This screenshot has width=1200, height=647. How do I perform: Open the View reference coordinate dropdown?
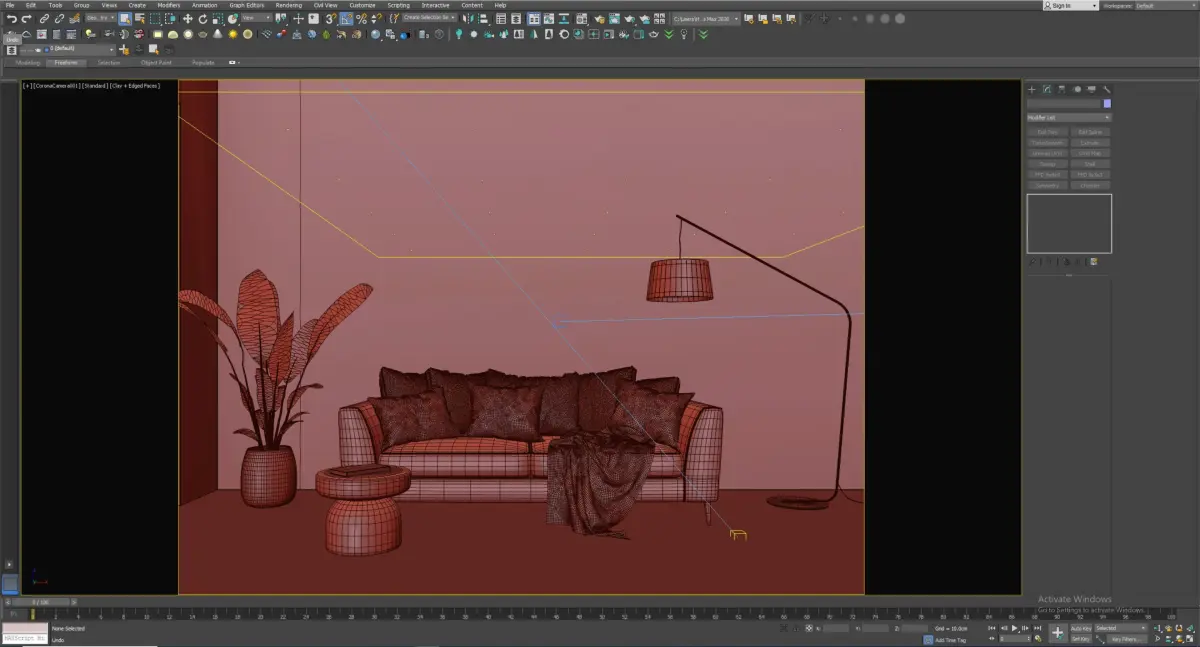tap(256, 18)
